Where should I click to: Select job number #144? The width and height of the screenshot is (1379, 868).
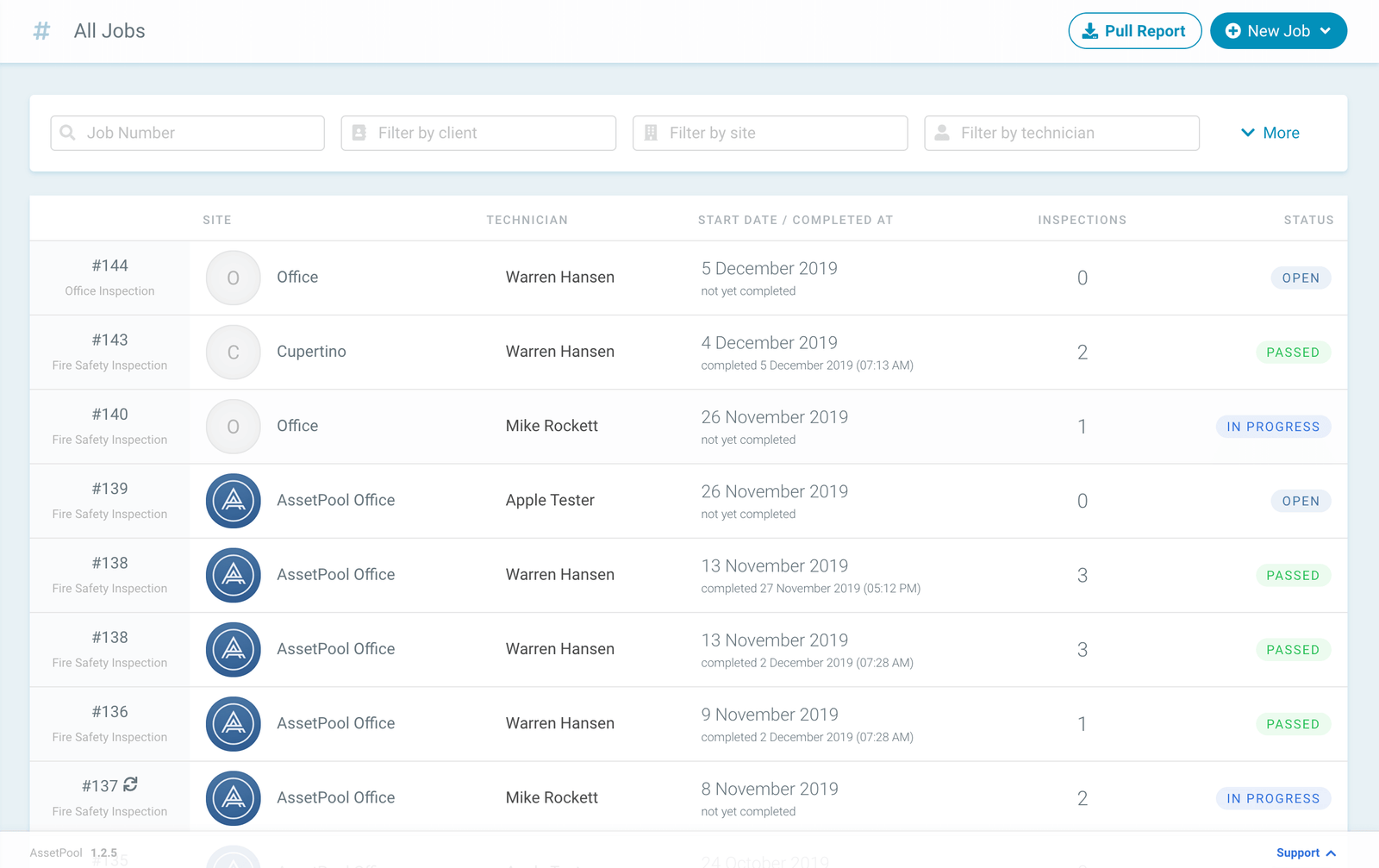click(109, 265)
